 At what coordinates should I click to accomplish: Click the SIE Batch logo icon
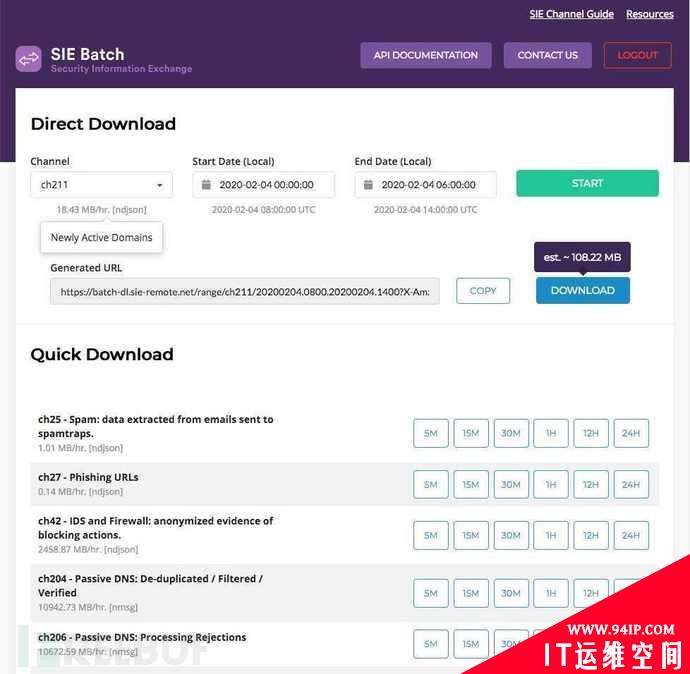click(x=29, y=59)
